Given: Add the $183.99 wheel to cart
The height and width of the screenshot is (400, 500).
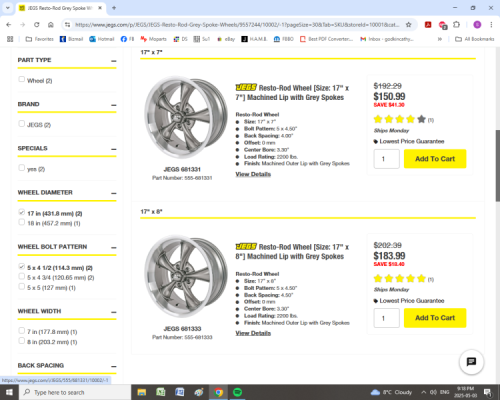Looking at the screenshot, I should click(435, 318).
